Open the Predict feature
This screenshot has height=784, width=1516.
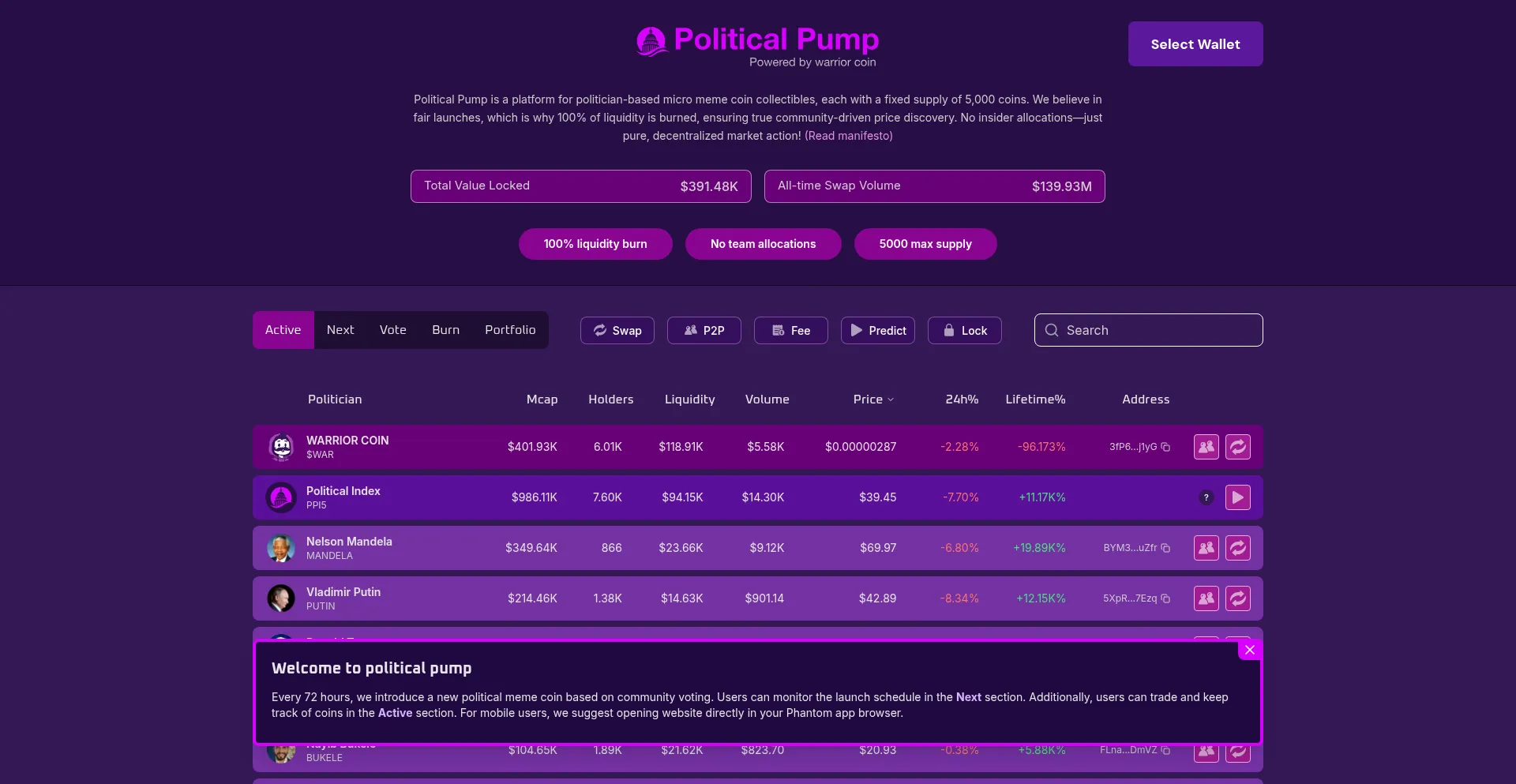coord(877,330)
